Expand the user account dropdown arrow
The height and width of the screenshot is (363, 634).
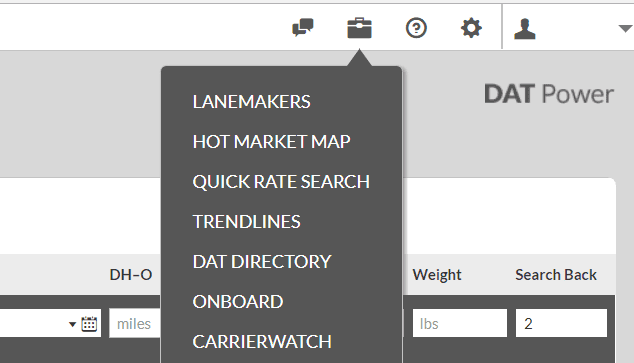pos(626,29)
